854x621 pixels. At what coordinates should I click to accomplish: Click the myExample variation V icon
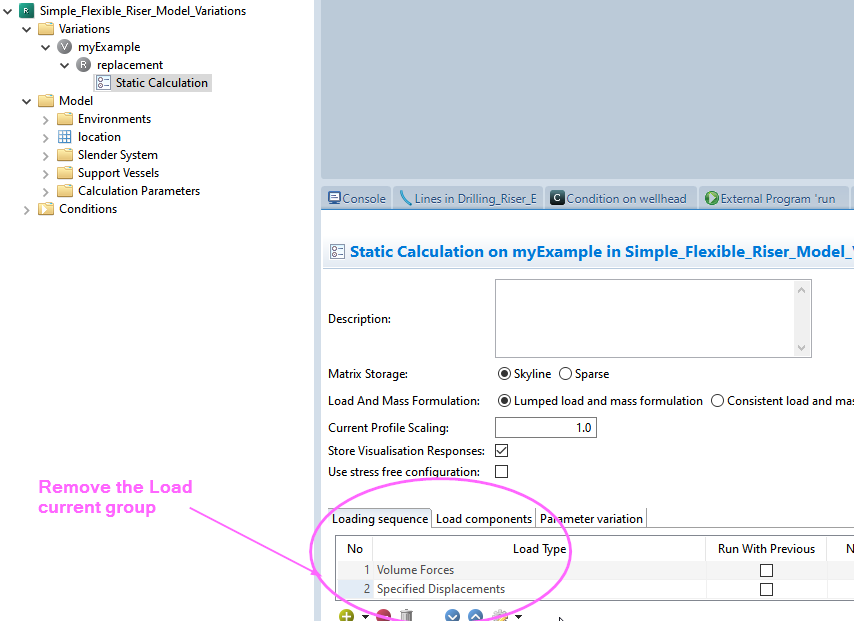click(x=65, y=47)
